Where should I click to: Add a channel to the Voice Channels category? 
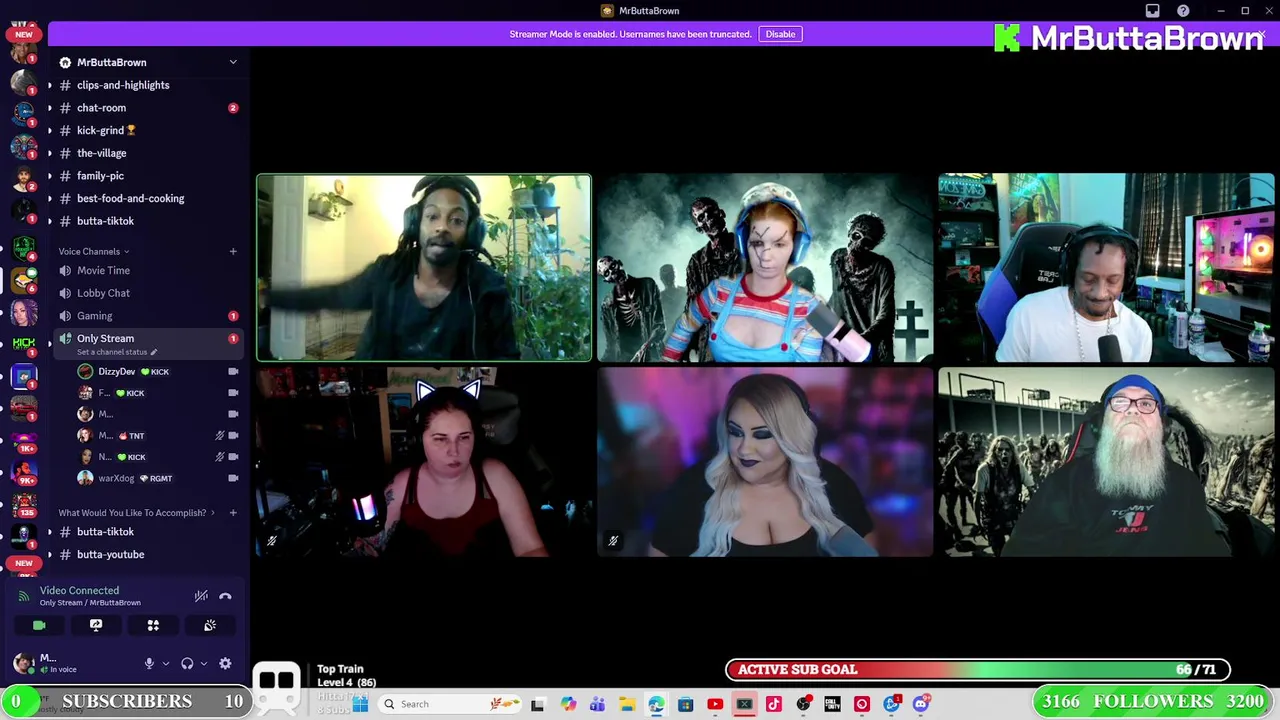click(233, 251)
